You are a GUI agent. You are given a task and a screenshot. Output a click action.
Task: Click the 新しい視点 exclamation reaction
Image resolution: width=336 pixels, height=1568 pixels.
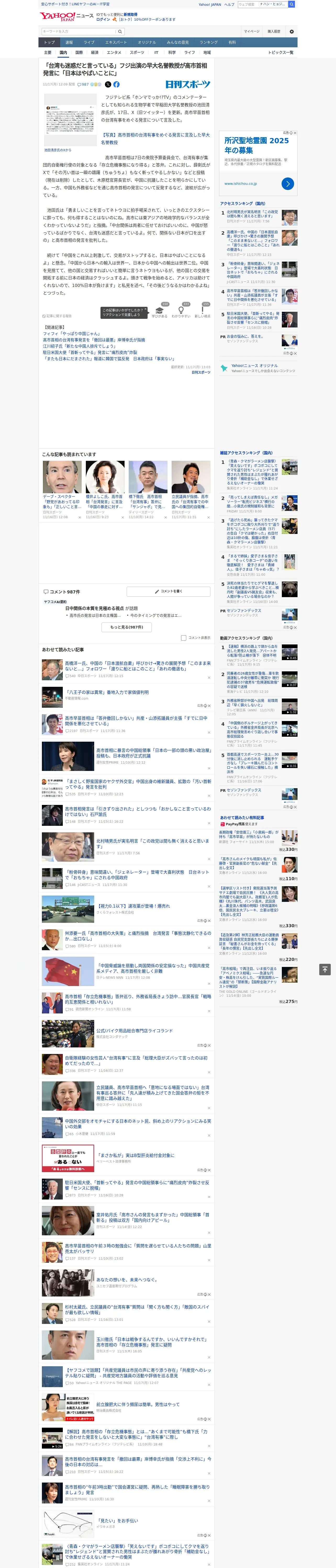[203, 310]
